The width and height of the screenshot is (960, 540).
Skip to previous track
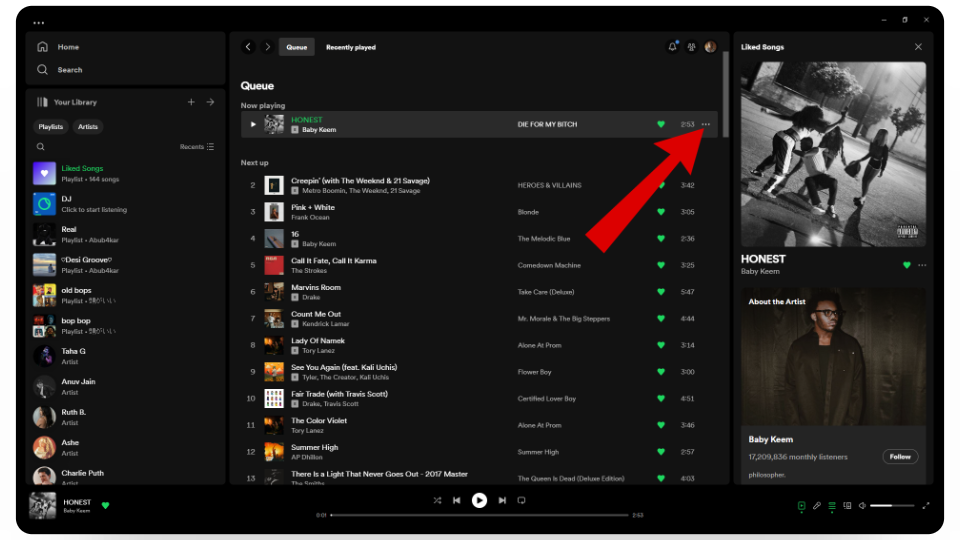pos(457,500)
